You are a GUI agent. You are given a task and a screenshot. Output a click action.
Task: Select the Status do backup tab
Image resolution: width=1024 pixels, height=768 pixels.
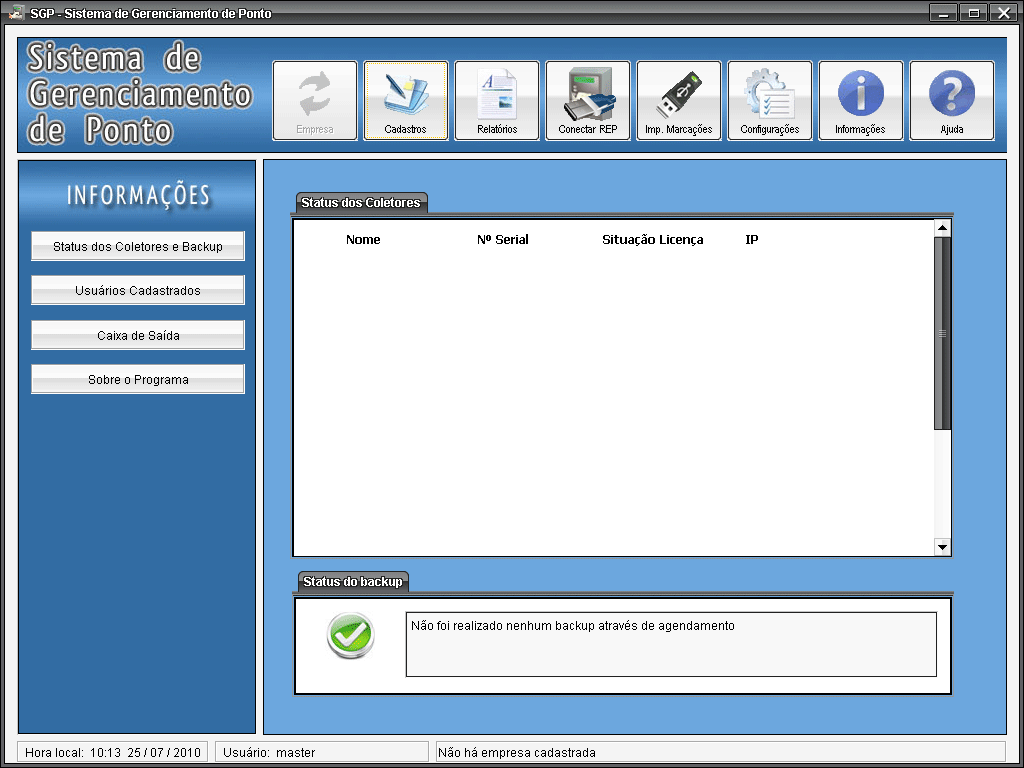pyautogui.click(x=353, y=581)
